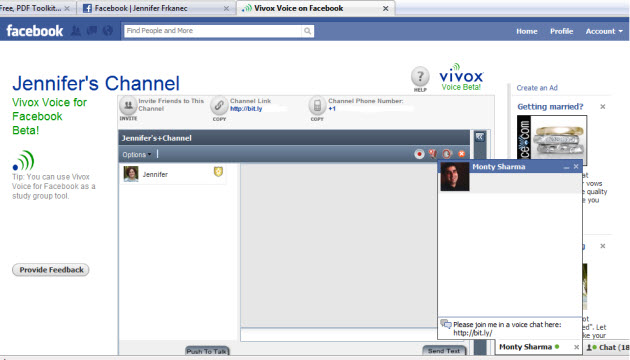Open the Help question mark icon
Image resolution: width=630 pixels, height=360 pixels.
click(x=420, y=76)
